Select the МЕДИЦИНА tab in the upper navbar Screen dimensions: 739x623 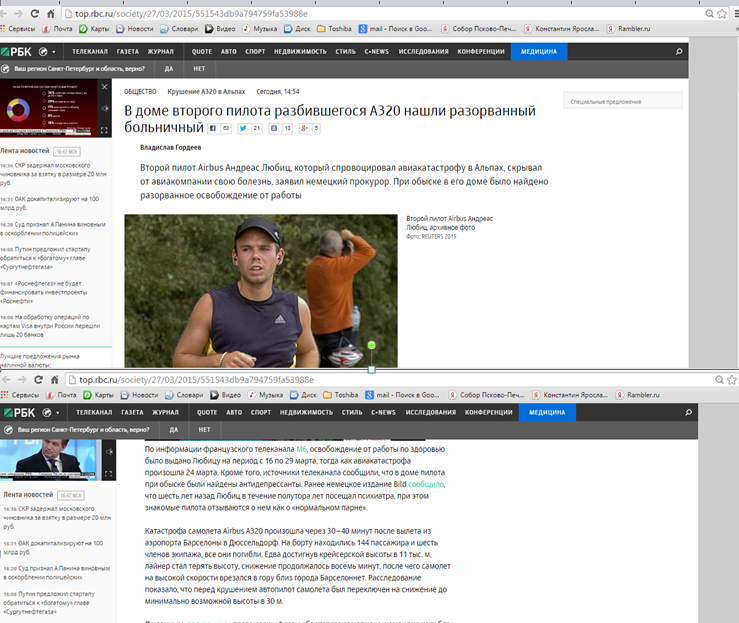[539, 52]
